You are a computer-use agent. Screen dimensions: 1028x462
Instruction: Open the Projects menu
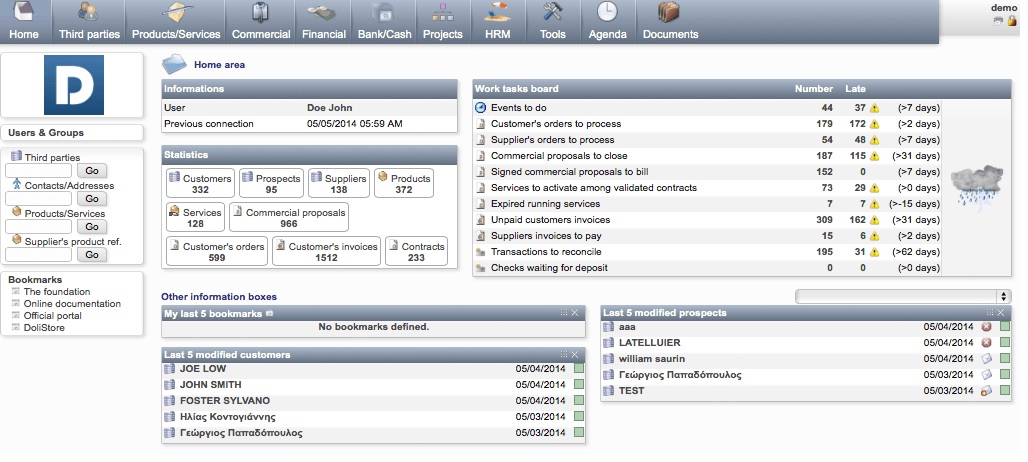tap(443, 22)
